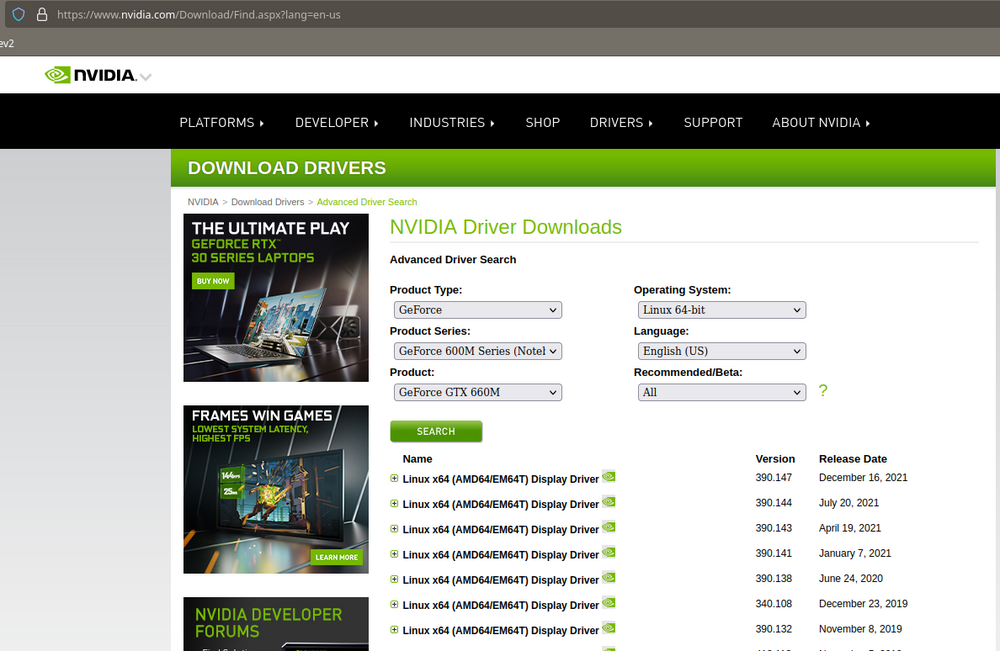Click LEARN MORE in Frames Win Games ad
Image resolution: width=1000 pixels, height=651 pixels.
point(337,557)
